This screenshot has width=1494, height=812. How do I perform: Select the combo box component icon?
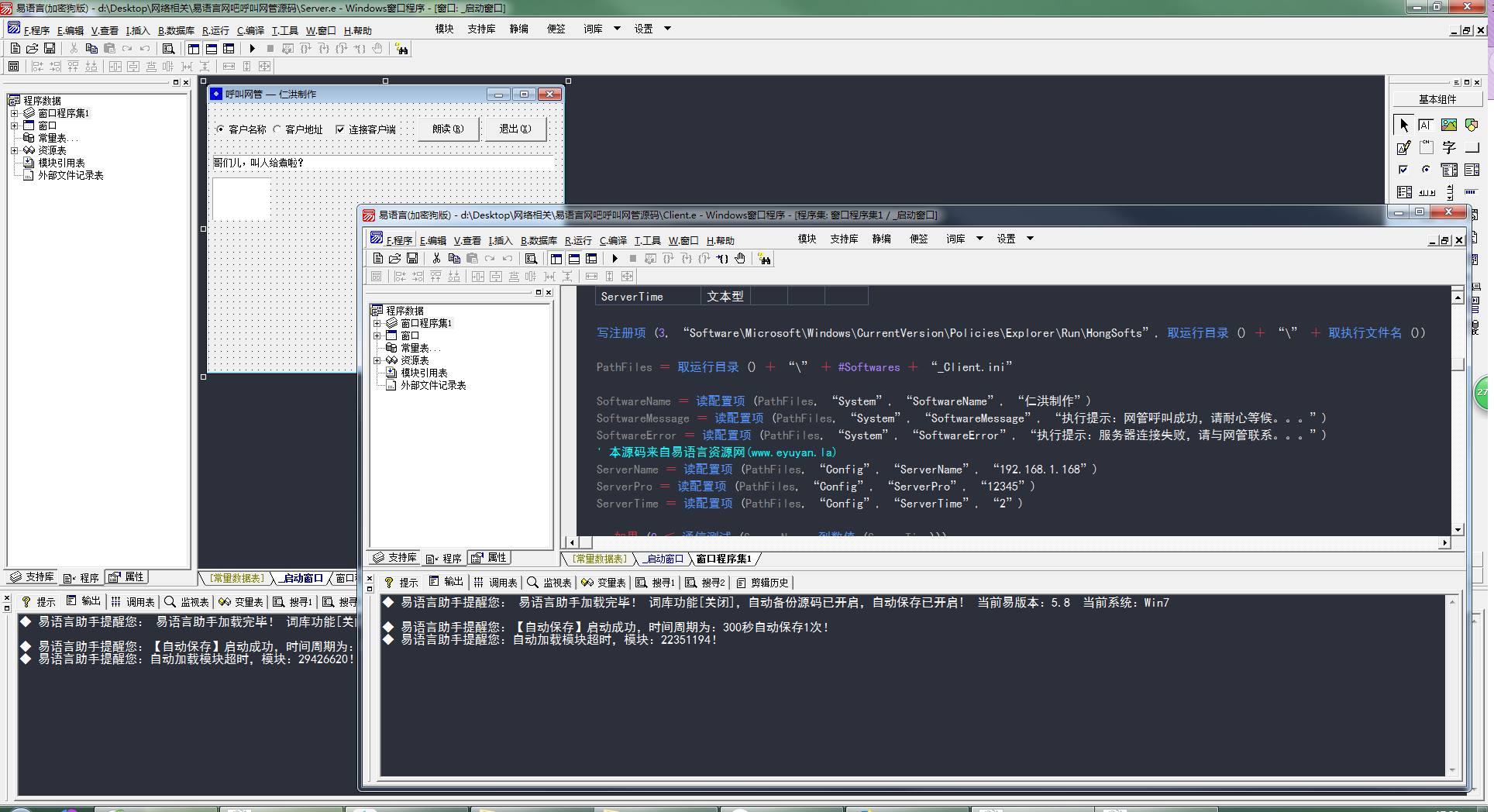[x=1449, y=170]
